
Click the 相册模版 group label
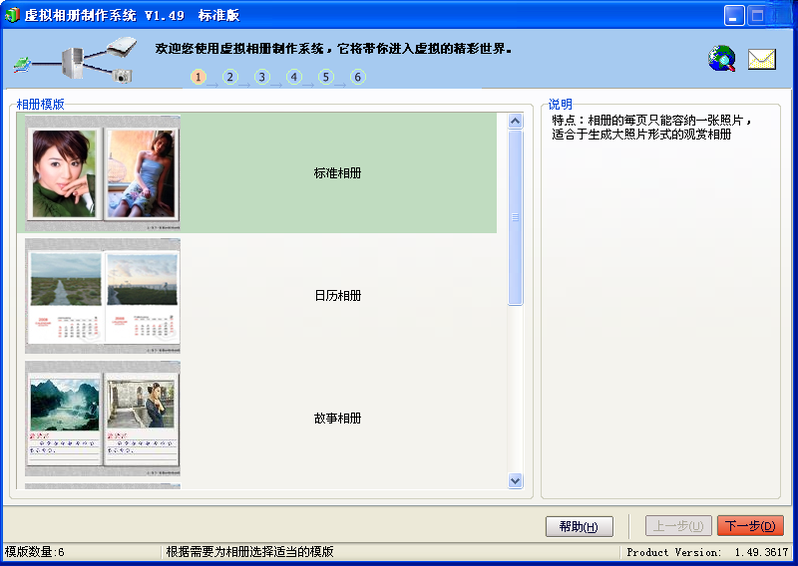tap(40, 104)
